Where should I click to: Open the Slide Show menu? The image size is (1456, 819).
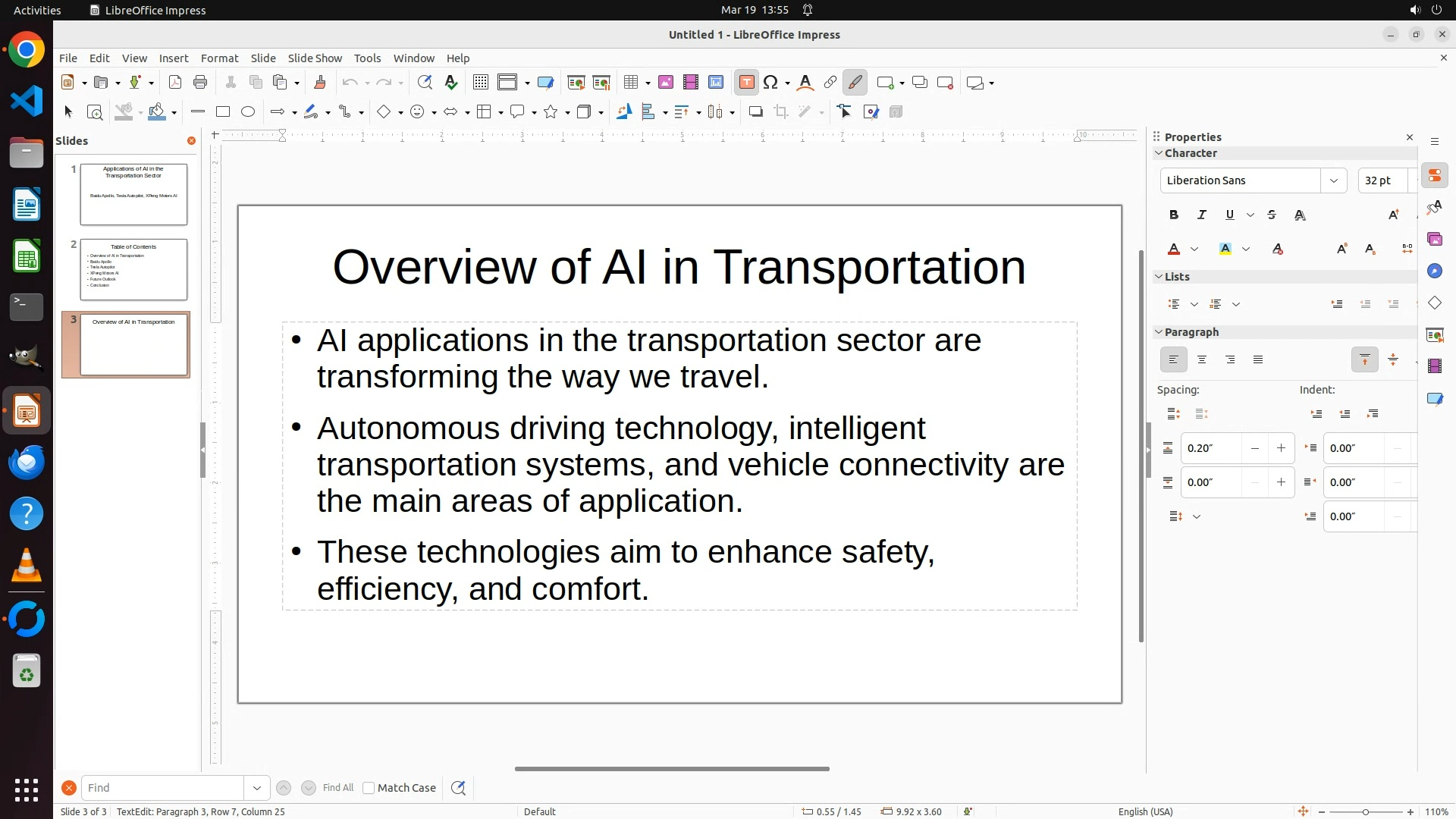coord(314,58)
